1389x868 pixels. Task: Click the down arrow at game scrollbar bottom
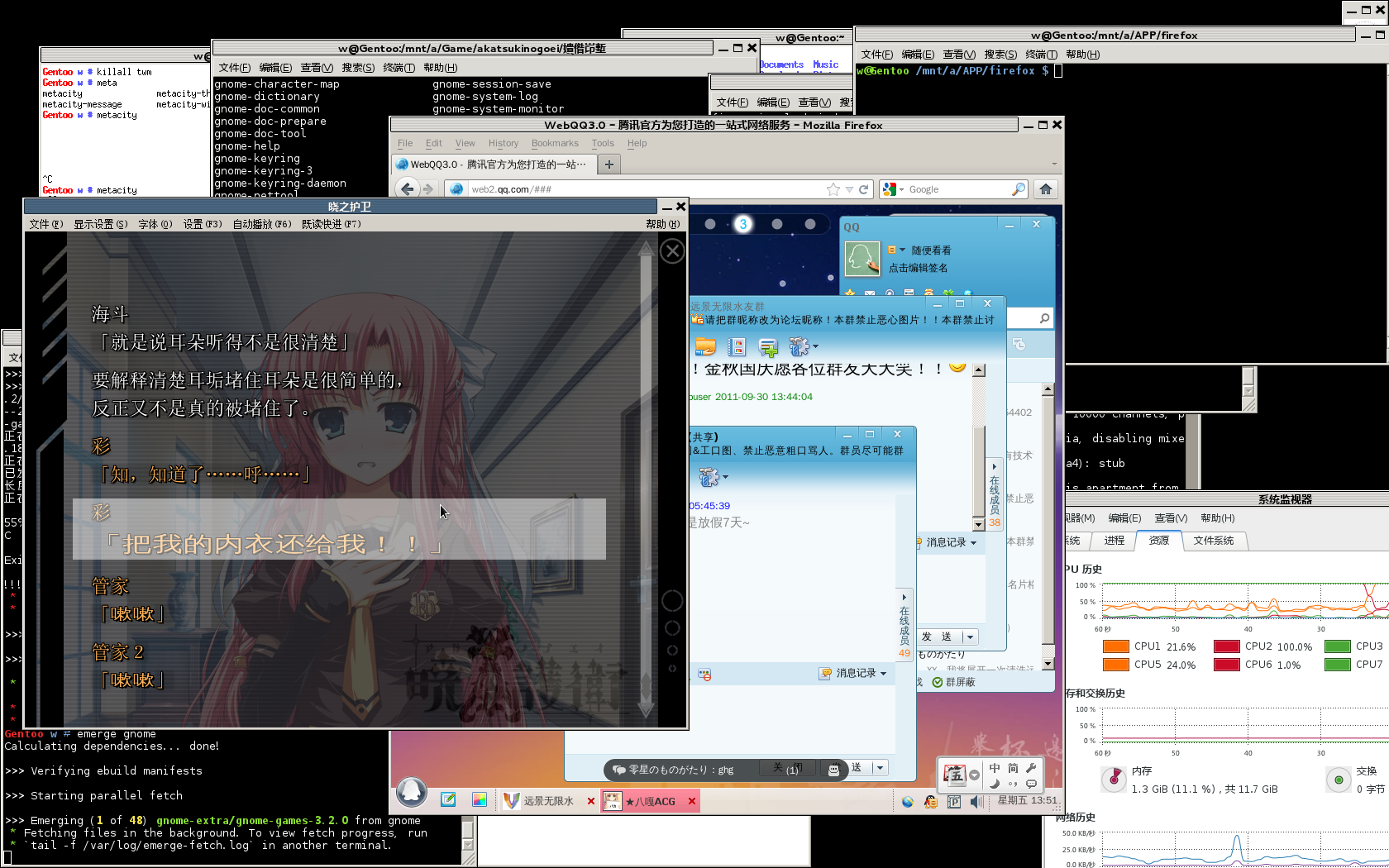646,708
